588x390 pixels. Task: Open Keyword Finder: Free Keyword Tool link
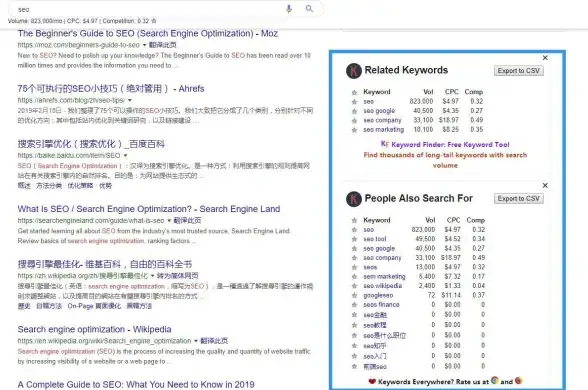[450, 145]
